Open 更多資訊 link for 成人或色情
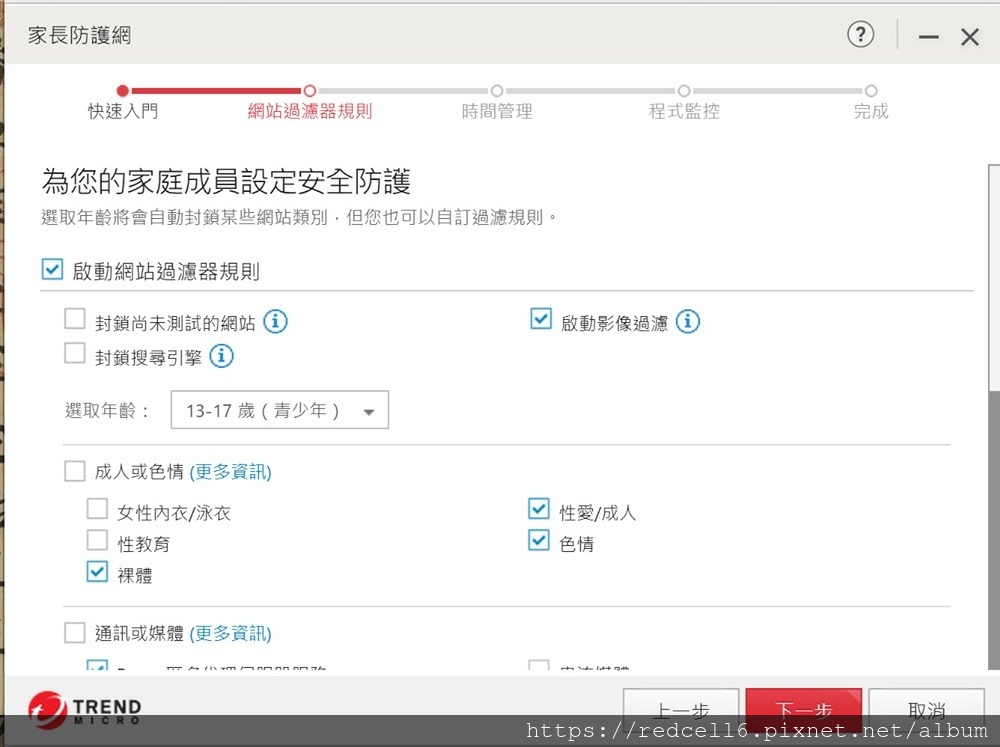 (x=230, y=472)
